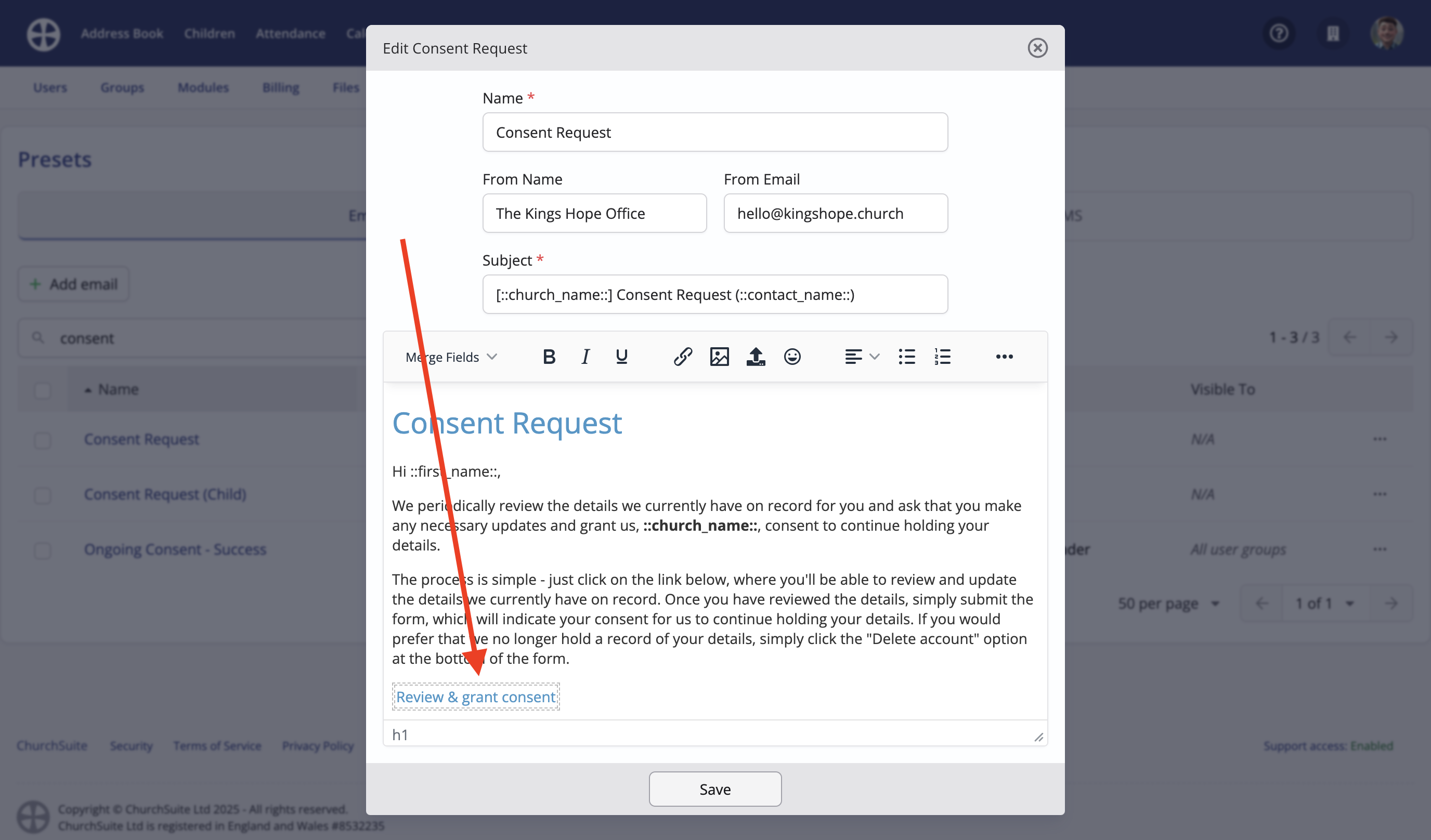Open the ChurchSuite footer link
1431x840 pixels.
(51, 746)
